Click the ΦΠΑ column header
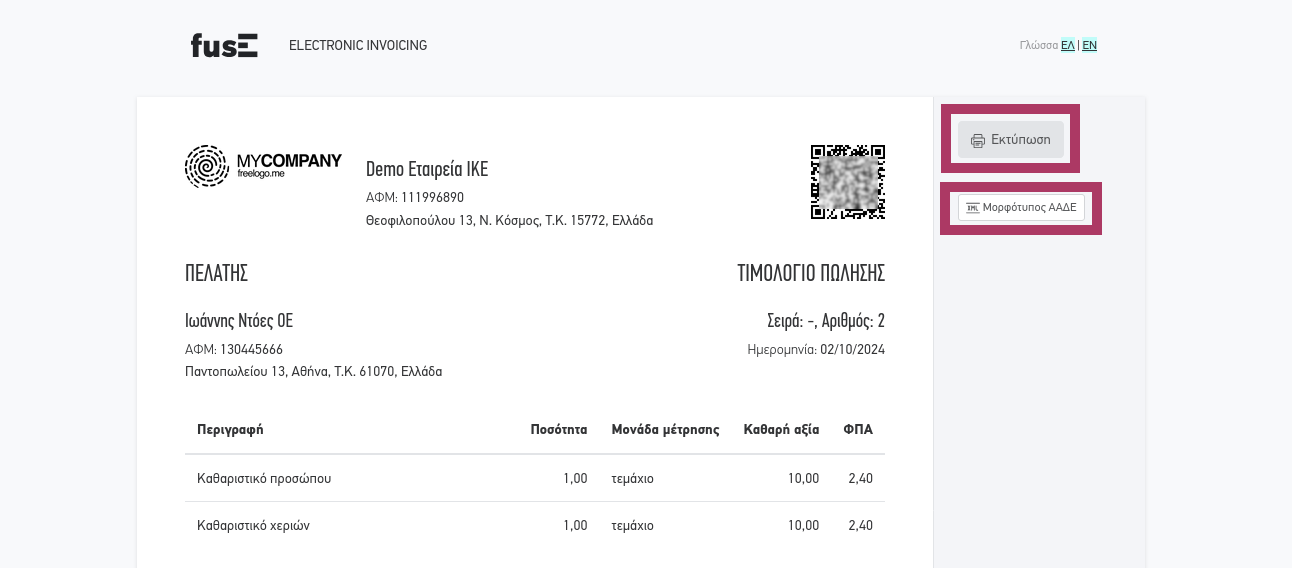 (x=858, y=430)
